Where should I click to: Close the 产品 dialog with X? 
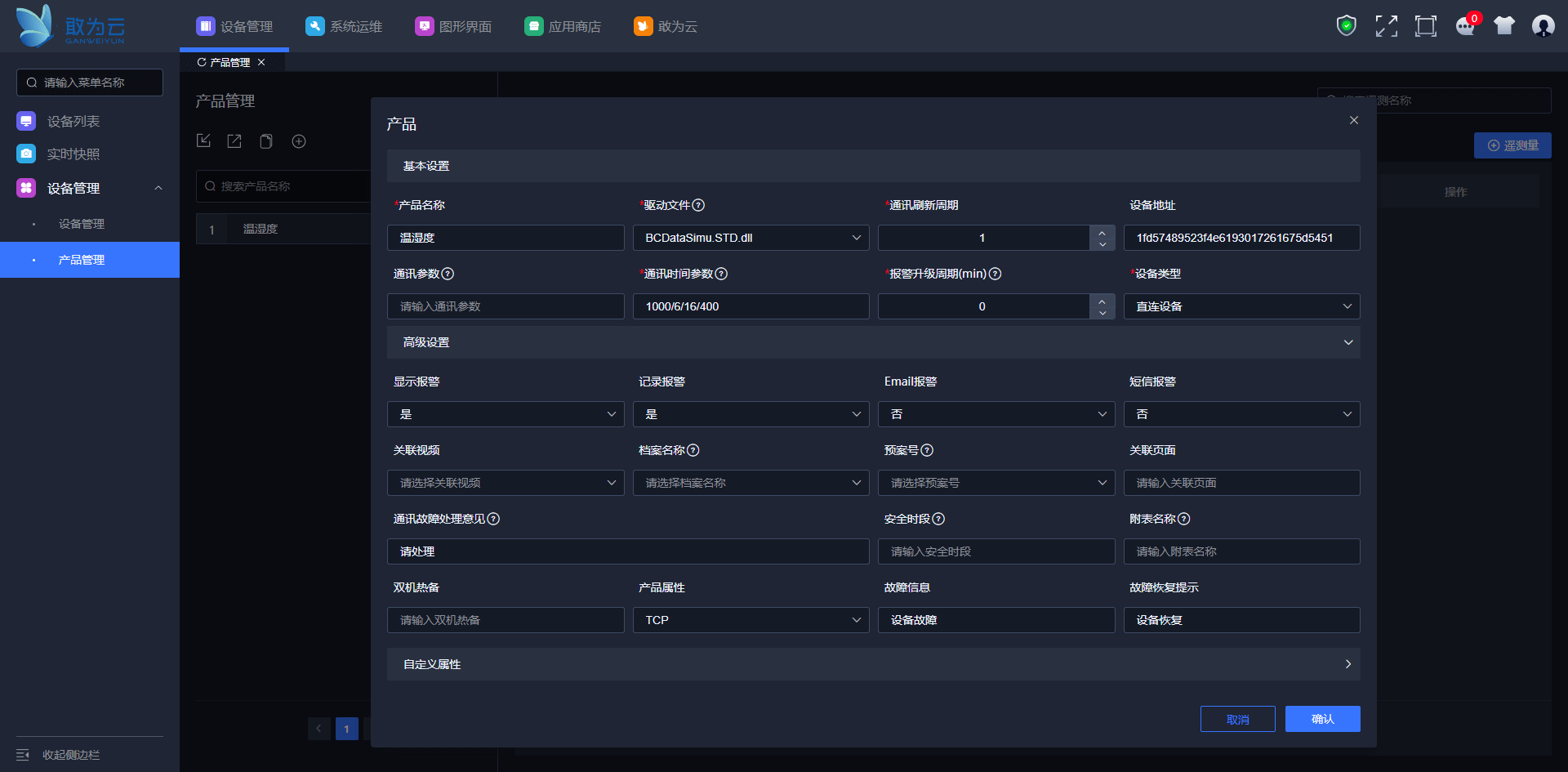tap(1353, 120)
